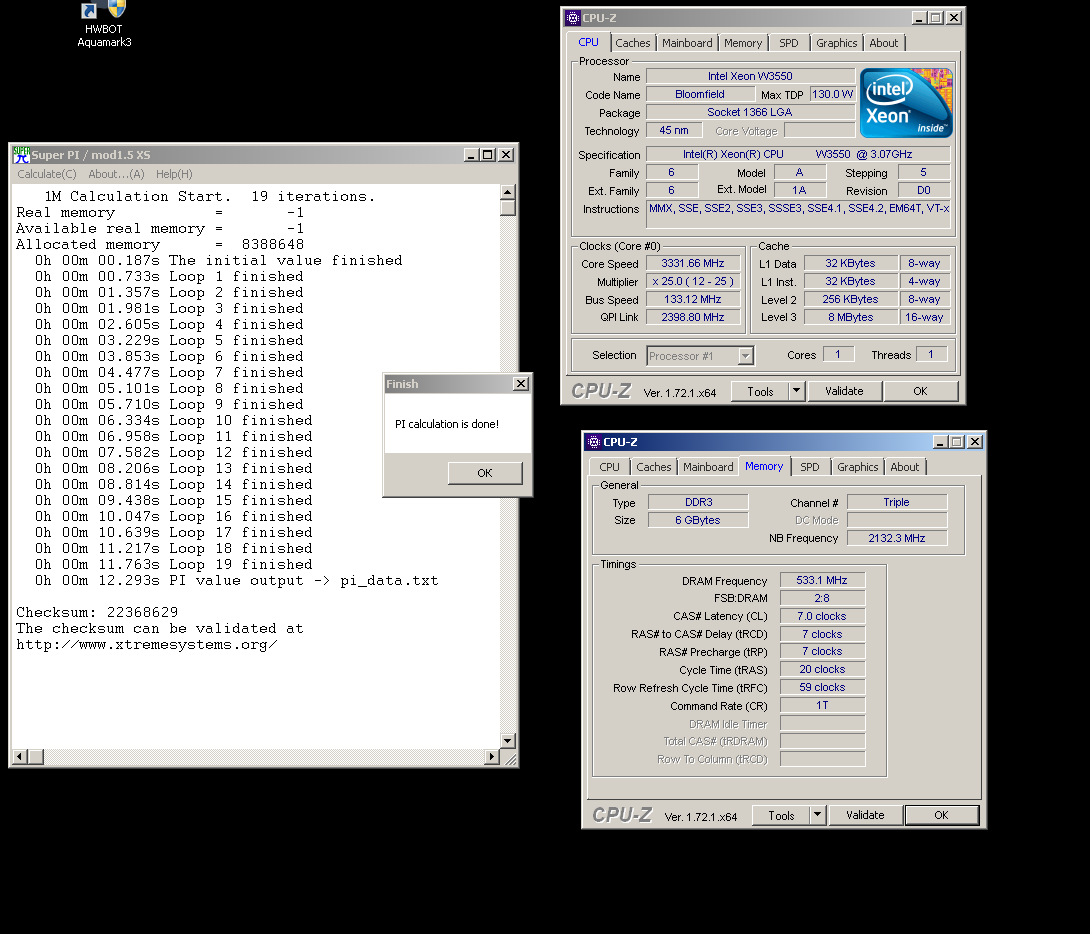Image resolution: width=1090 pixels, height=934 pixels.
Task: Click Tools button in lower CPU-Z window
Action: point(781,815)
